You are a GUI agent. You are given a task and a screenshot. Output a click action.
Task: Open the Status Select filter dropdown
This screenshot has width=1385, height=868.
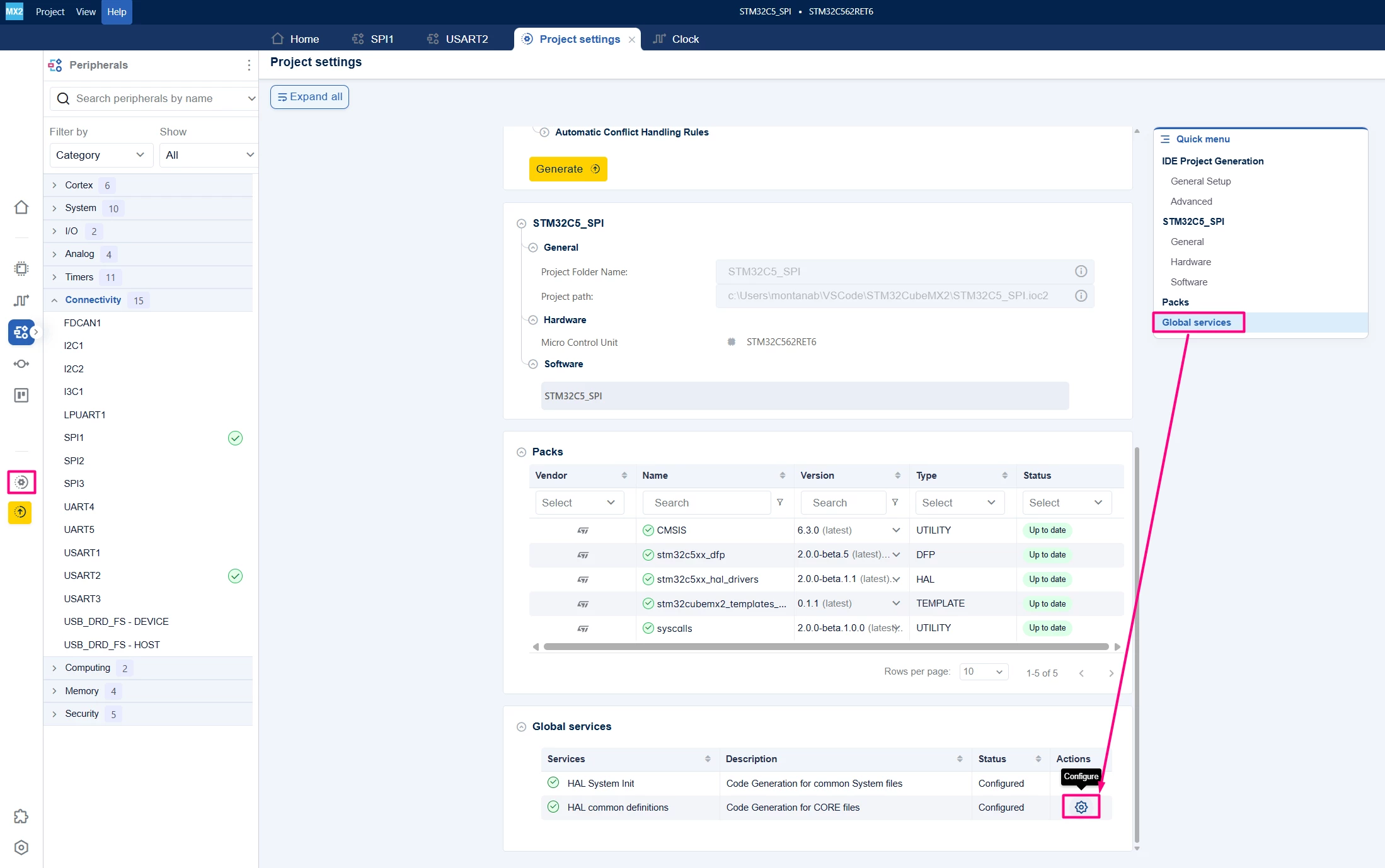pos(1067,503)
